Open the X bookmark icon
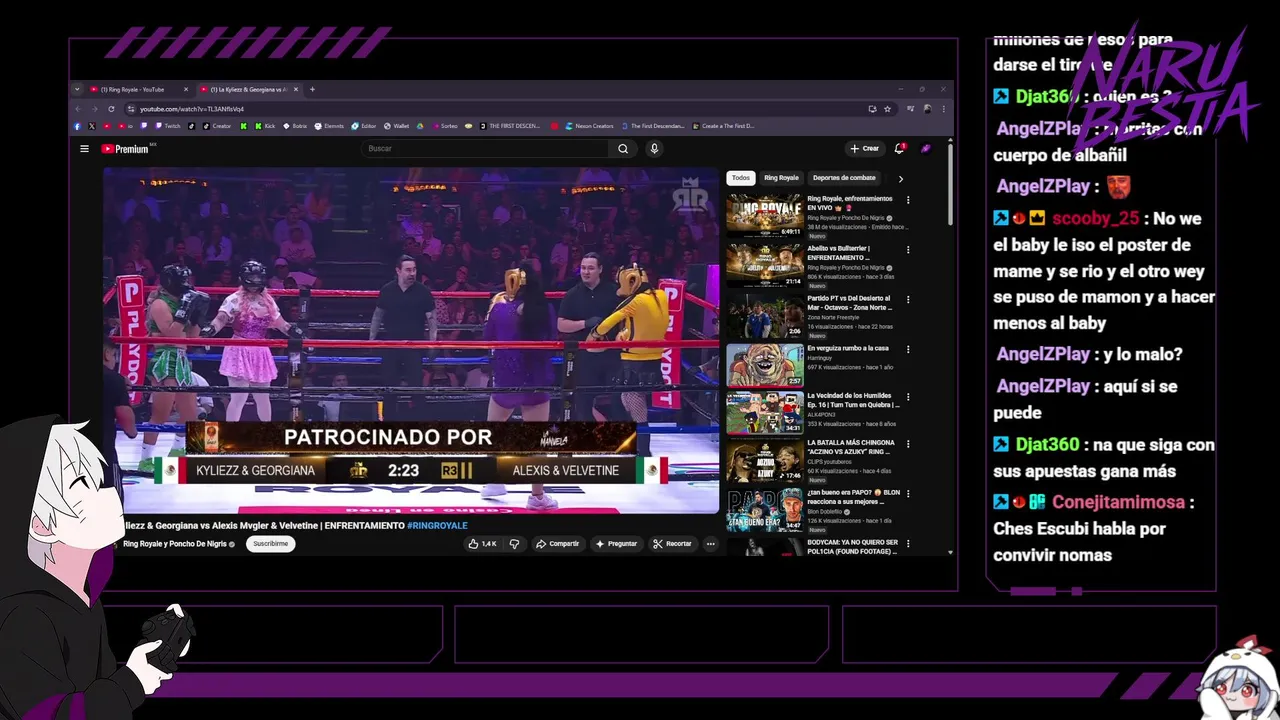1280x720 pixels. (x=92, y=126)
